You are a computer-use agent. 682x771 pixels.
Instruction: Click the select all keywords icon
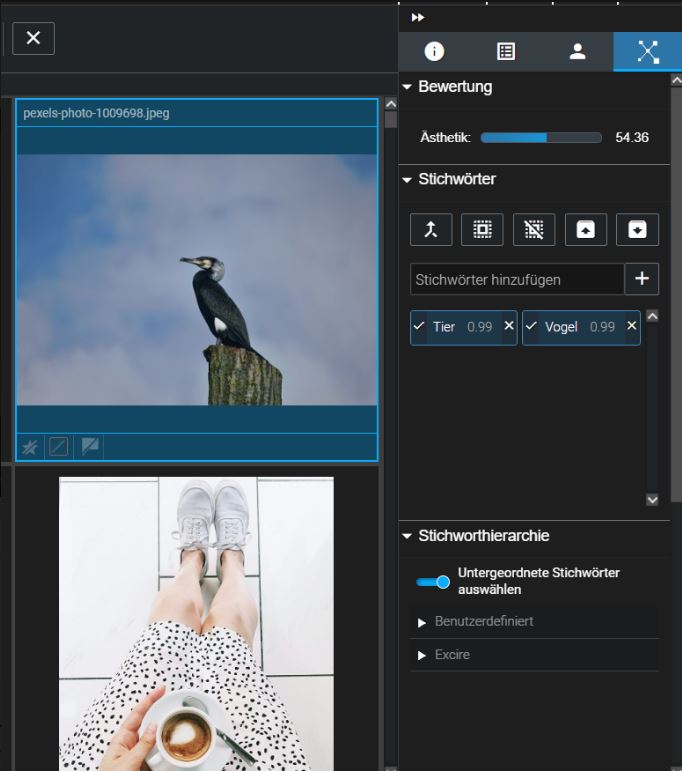(x=482, y=229)
